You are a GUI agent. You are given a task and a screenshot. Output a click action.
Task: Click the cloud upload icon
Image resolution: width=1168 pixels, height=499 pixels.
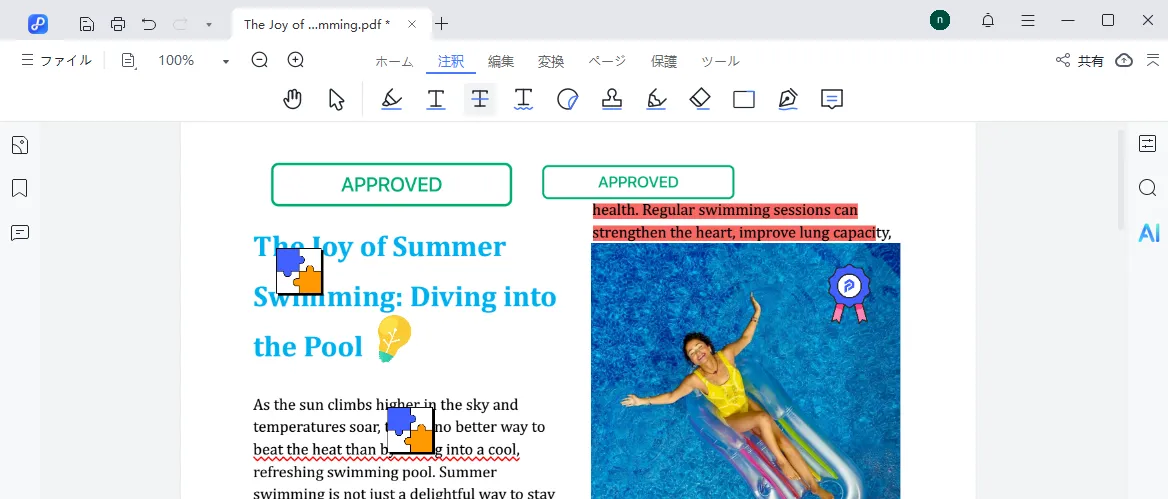[x=1124, y=61]
